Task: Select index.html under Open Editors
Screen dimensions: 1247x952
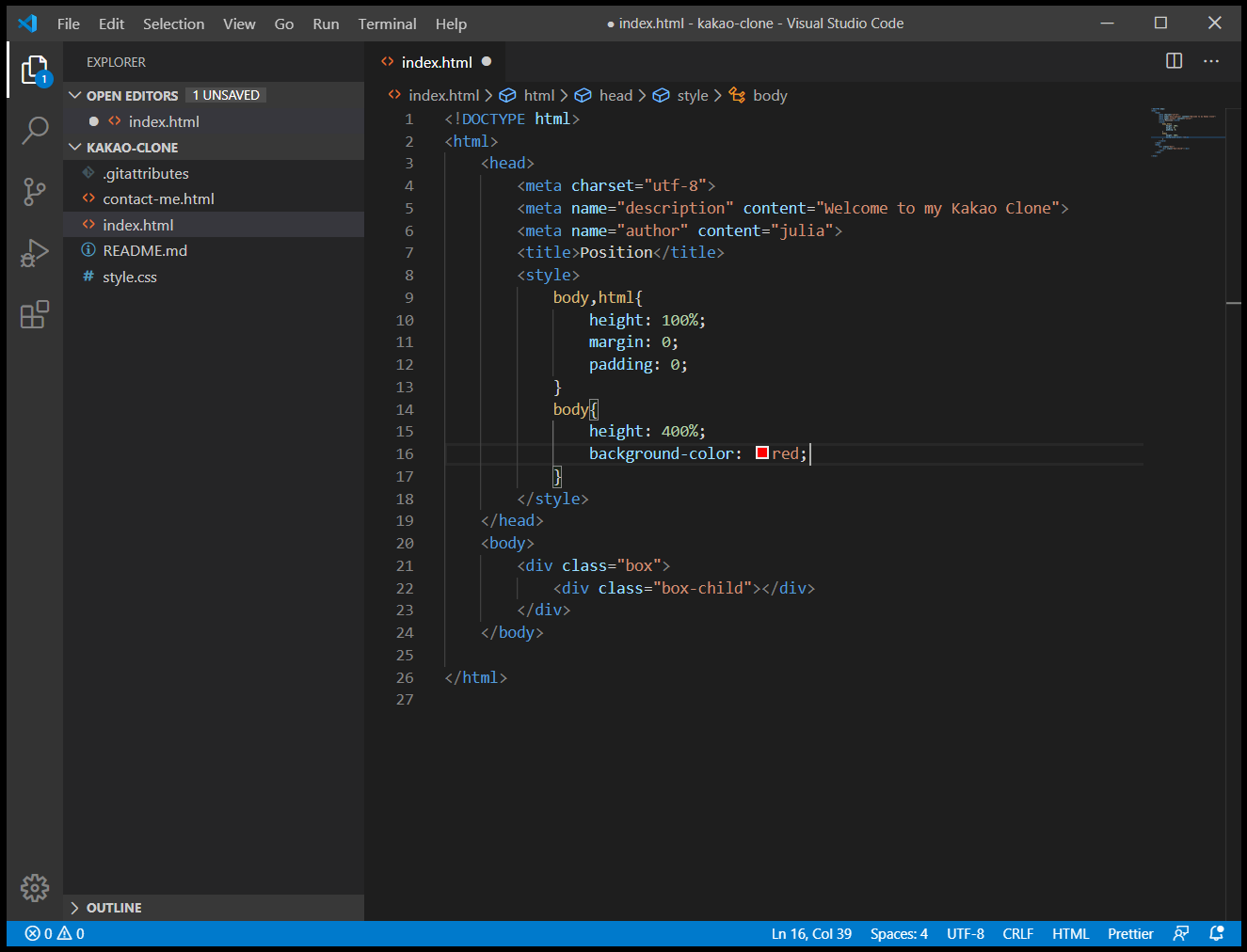Action: pos(214,121)
